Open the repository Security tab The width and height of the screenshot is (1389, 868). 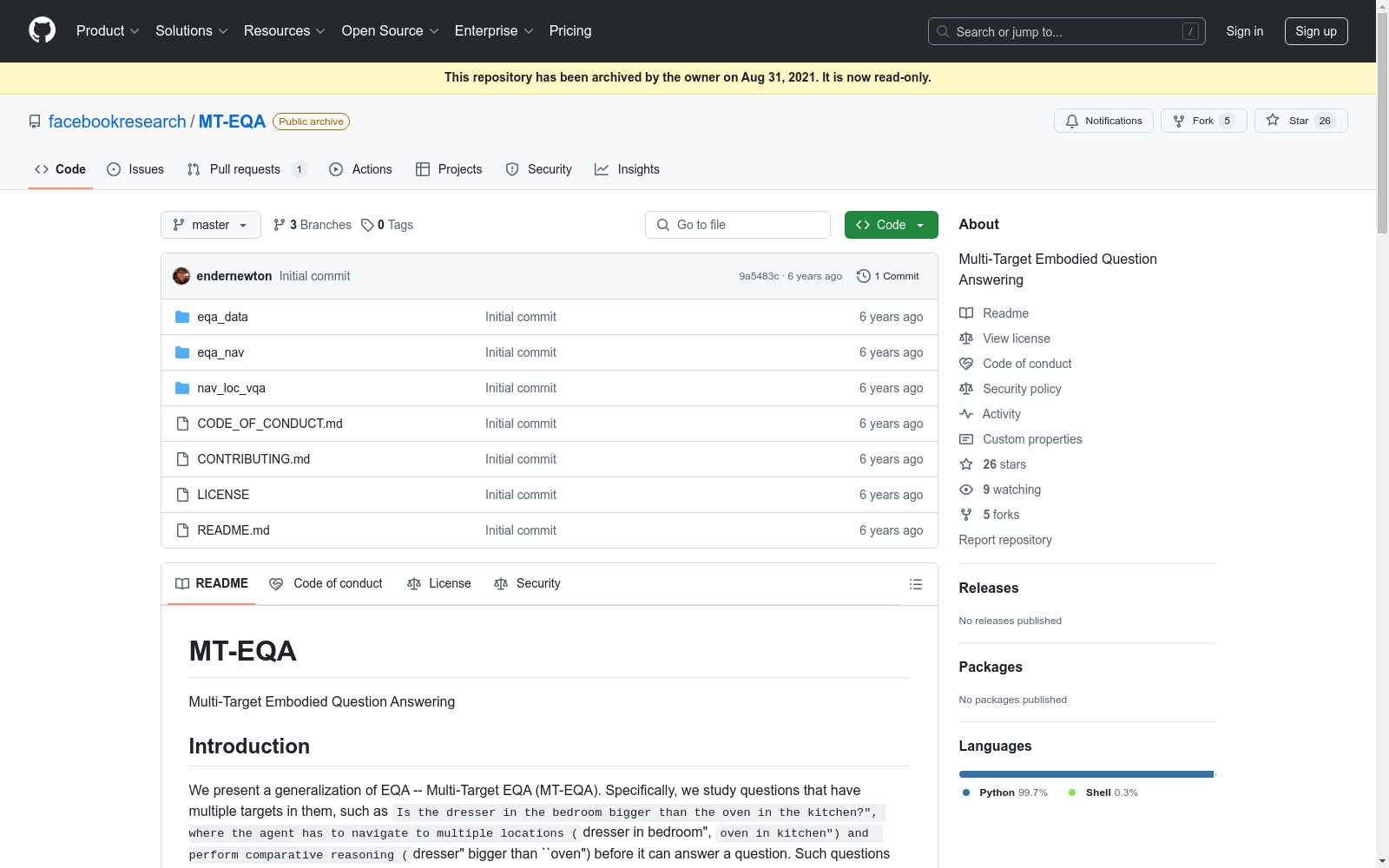tap(539, 169)
